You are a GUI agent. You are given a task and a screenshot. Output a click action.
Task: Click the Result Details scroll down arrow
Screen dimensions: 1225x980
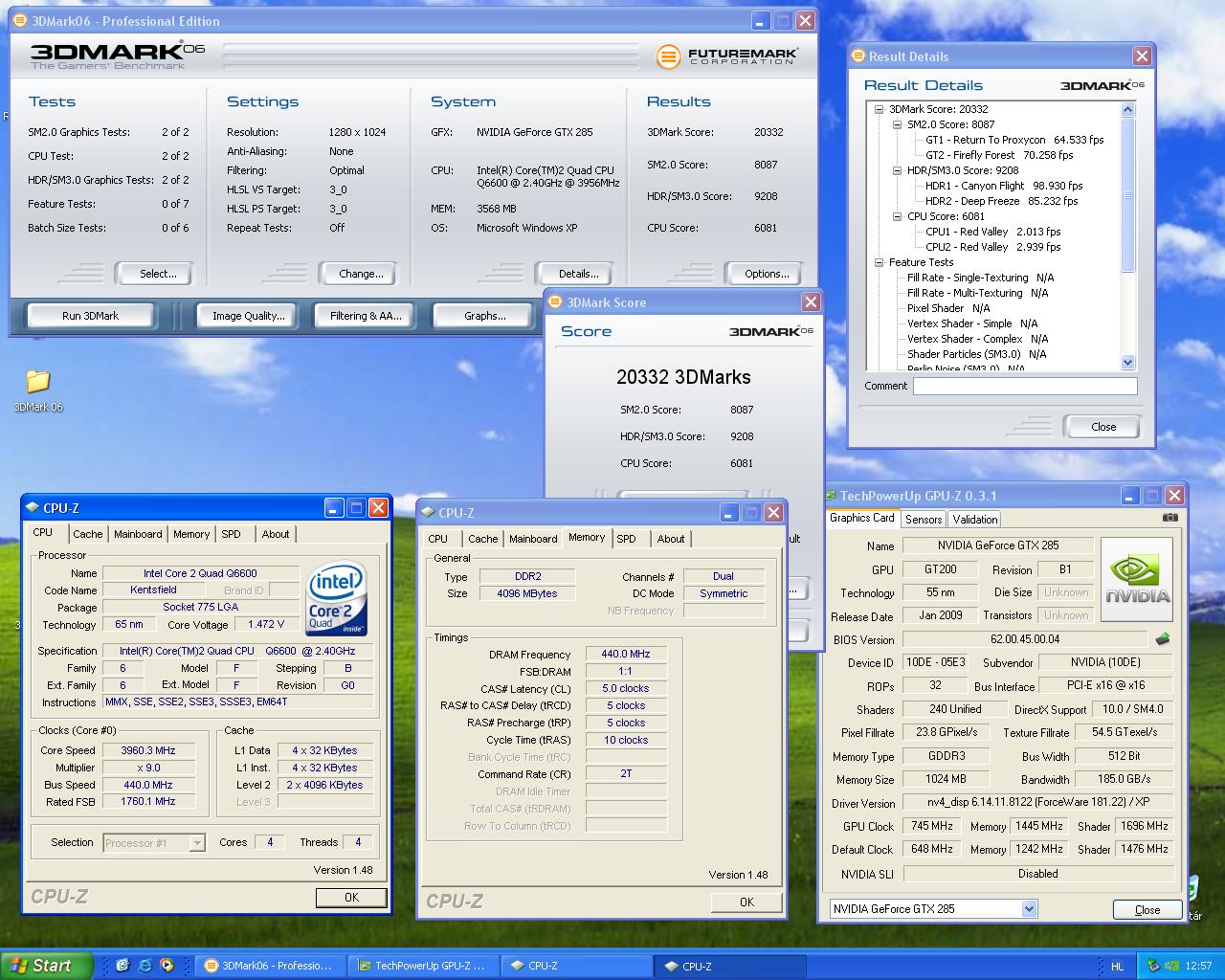tap(1126, 363)
